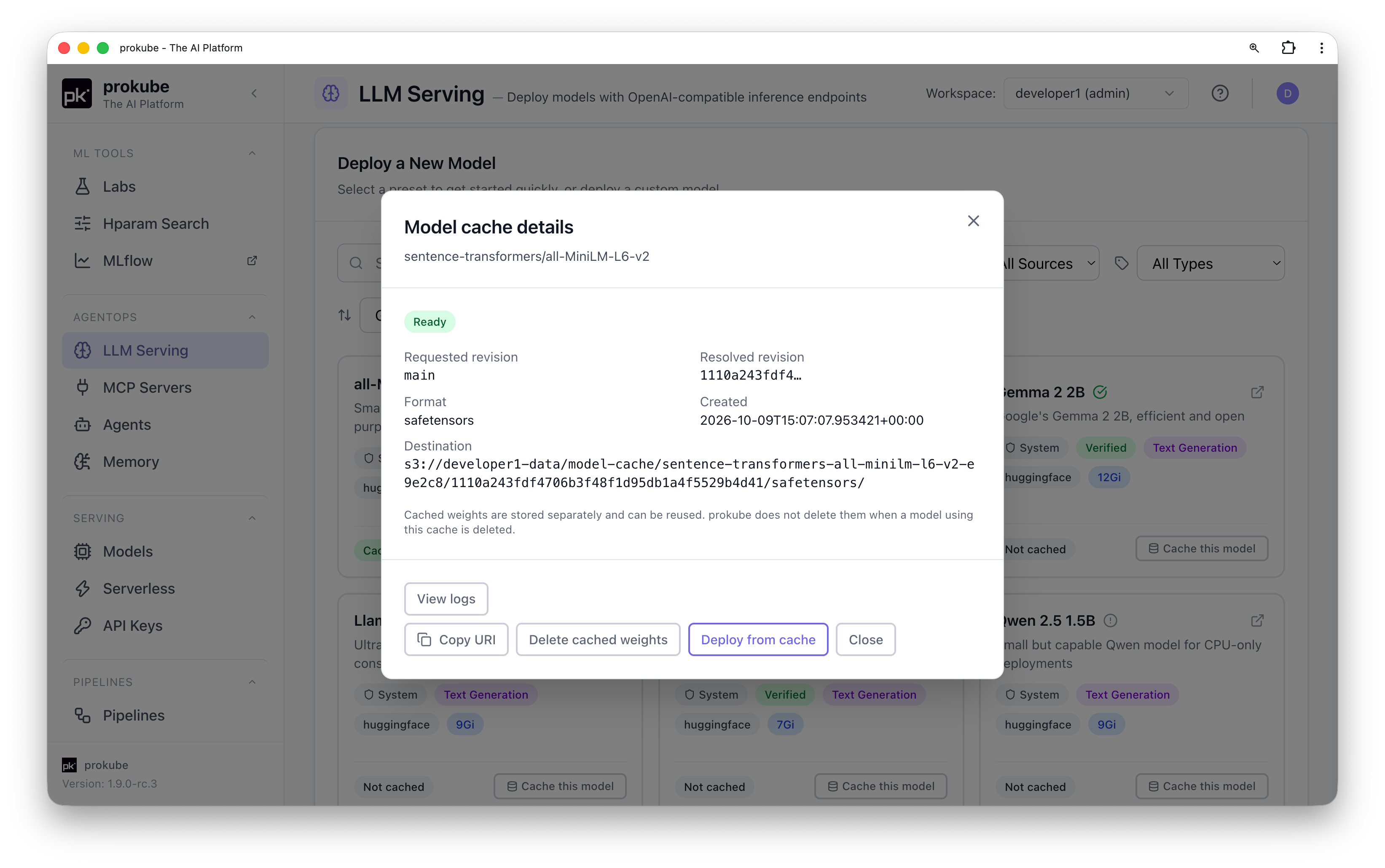The width and height of the screenshot is (1385, 868).
Task: Open API Keys page
Action: click(x=165, y=626)
